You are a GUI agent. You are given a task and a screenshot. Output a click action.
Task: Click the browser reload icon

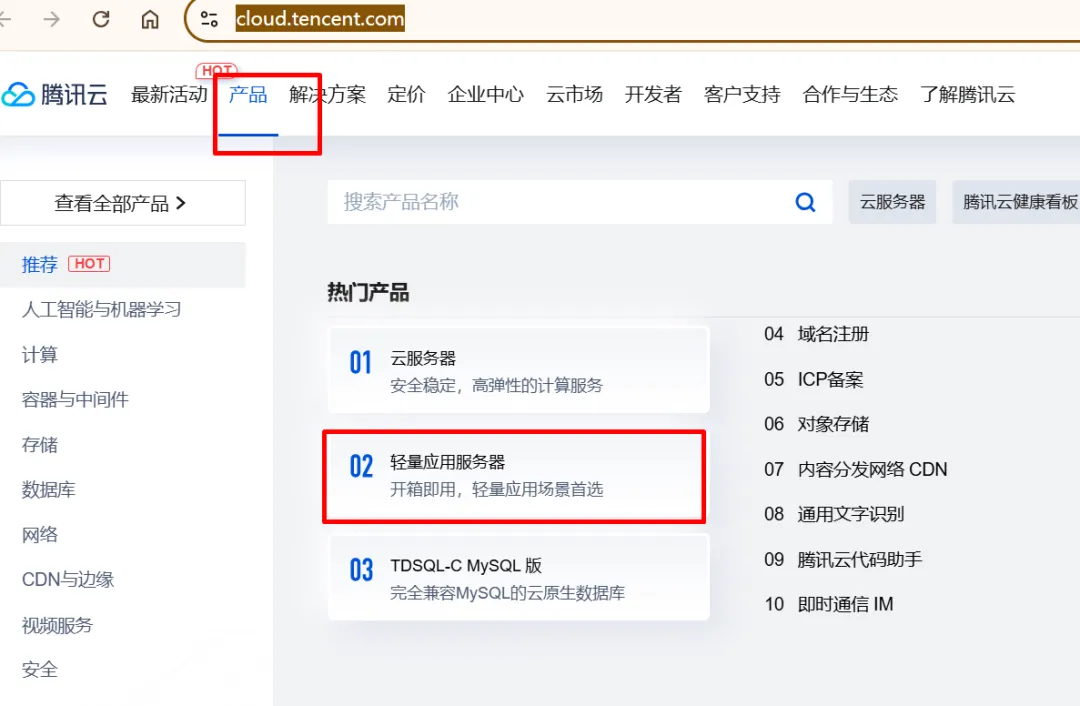[101, 19]
